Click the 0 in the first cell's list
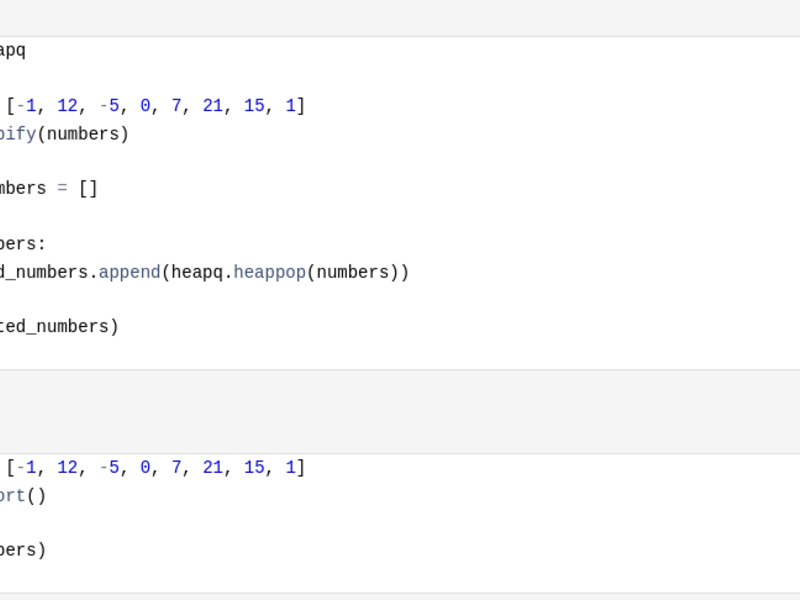Image resolution: width=800 pixels, height=600 pixels. (145, 106)
